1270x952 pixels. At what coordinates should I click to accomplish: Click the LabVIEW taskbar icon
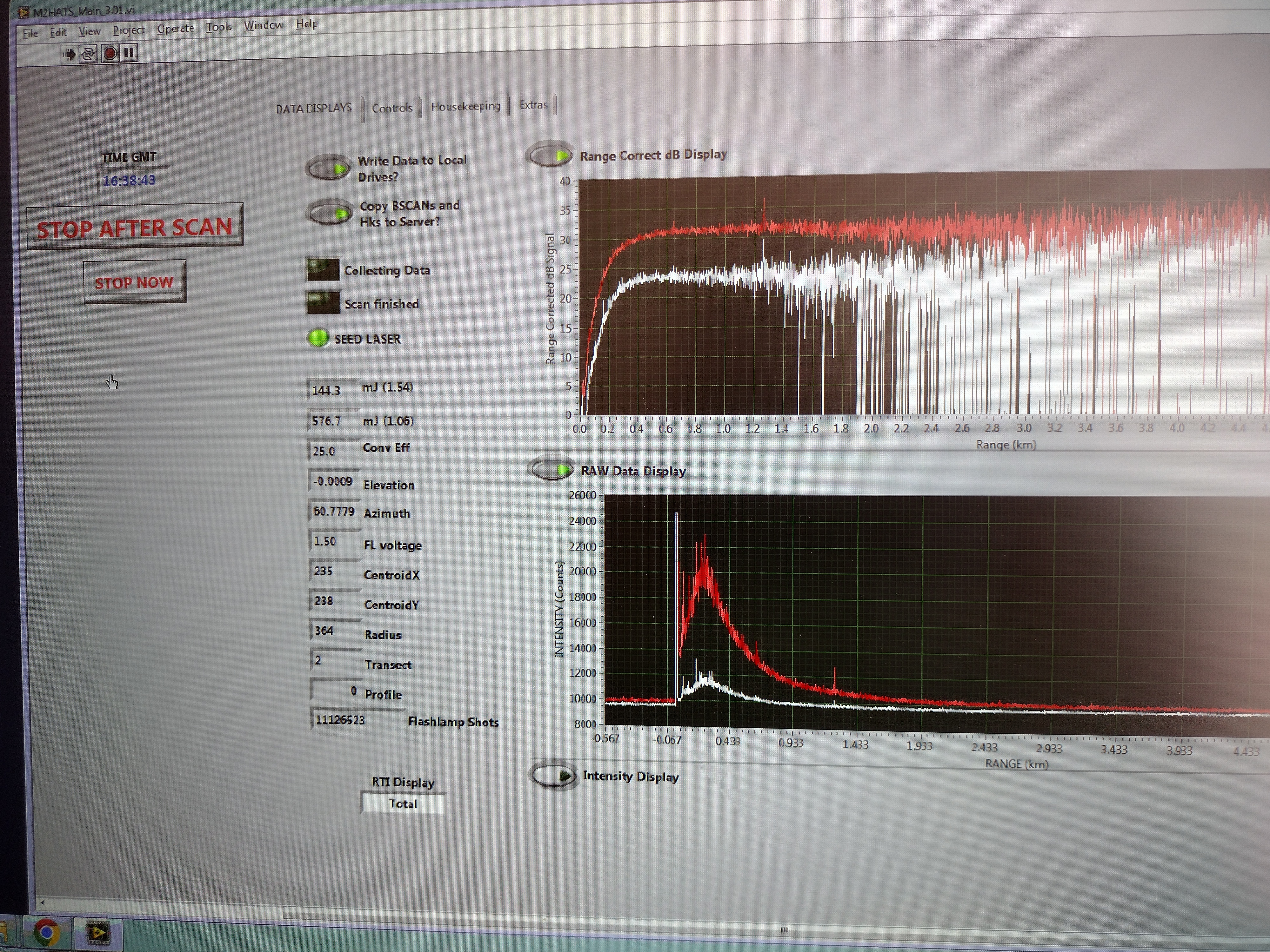point(97,933)
